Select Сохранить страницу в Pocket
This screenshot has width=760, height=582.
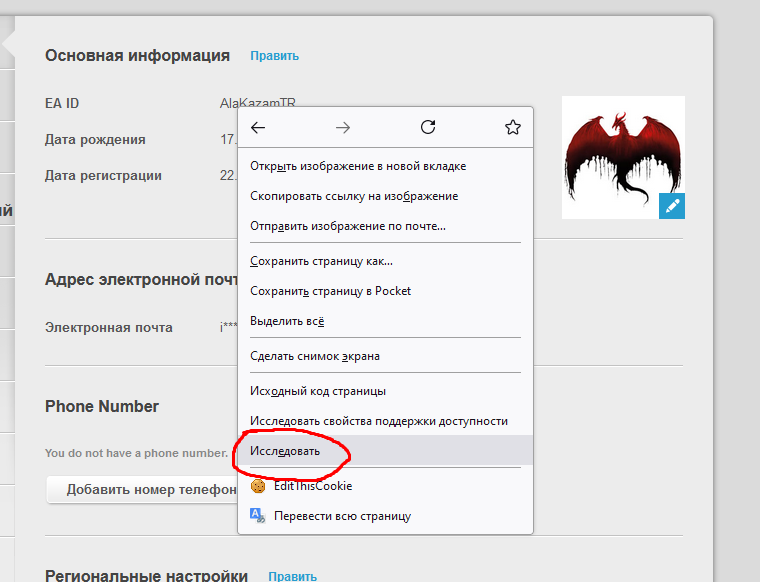(x=385, y=291)
